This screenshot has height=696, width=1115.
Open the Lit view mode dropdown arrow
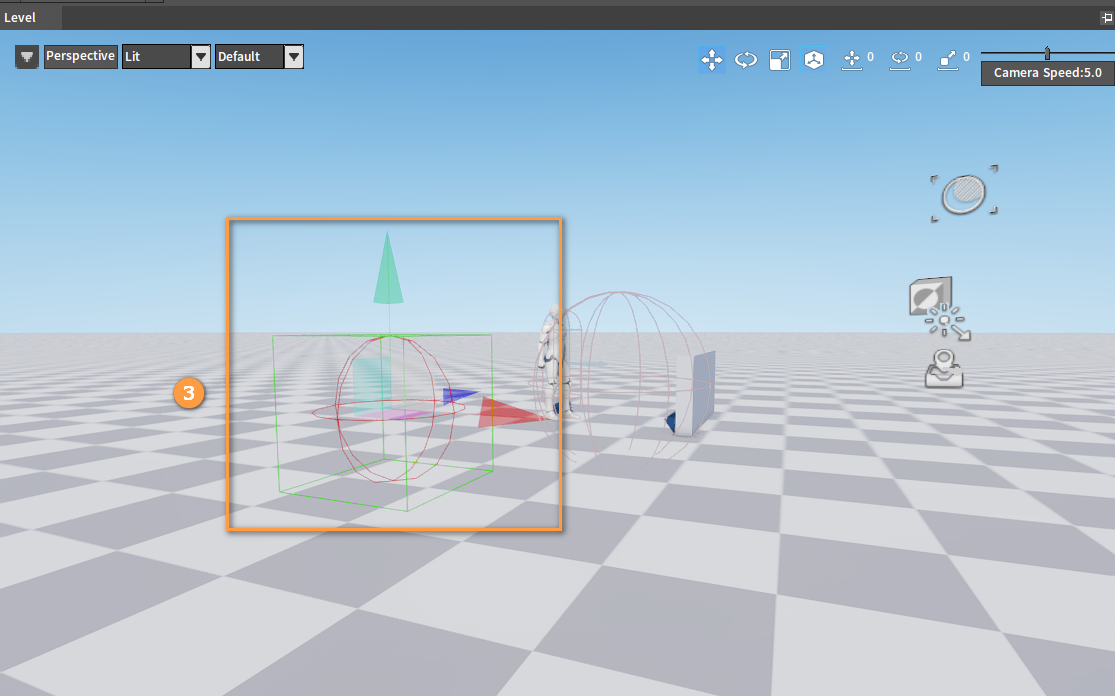coord(201,57)
